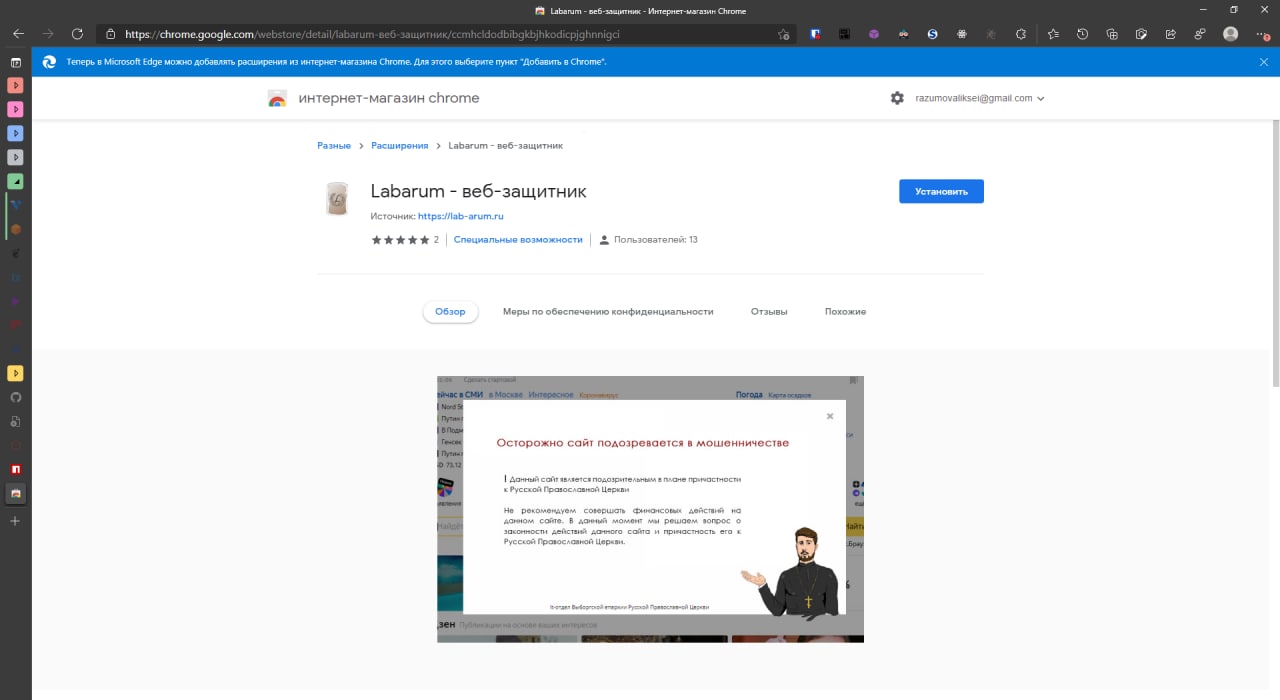Add a new tab with plus icon

click(15, 521)
